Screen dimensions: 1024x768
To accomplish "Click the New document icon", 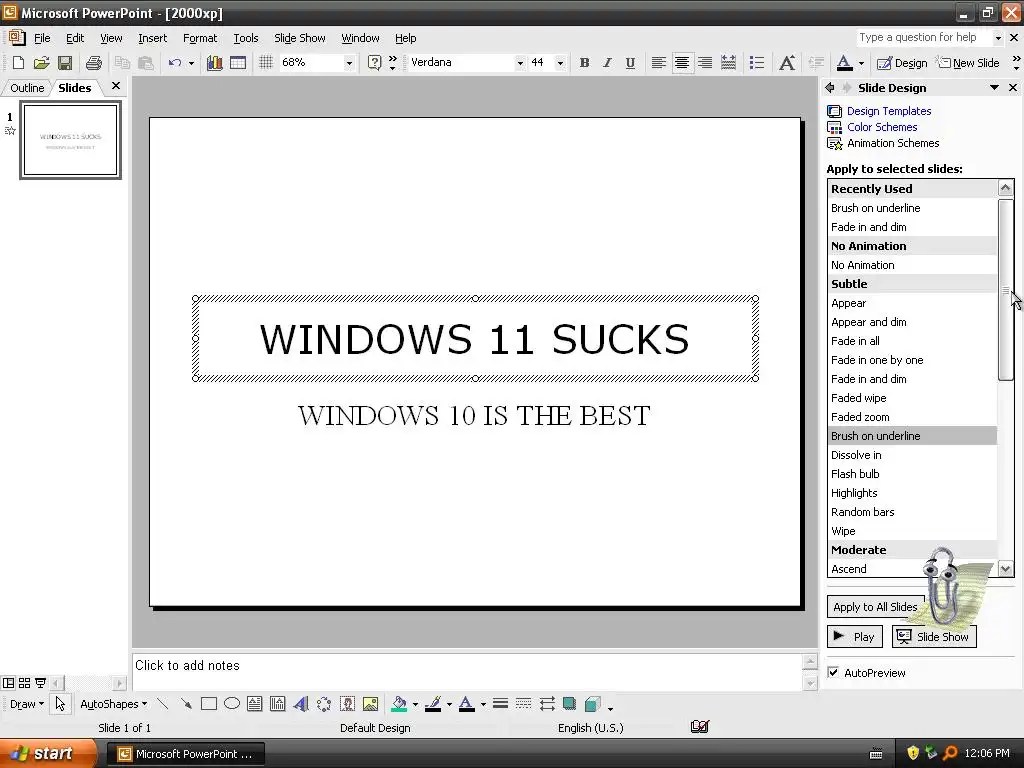I will pos(18,63).
